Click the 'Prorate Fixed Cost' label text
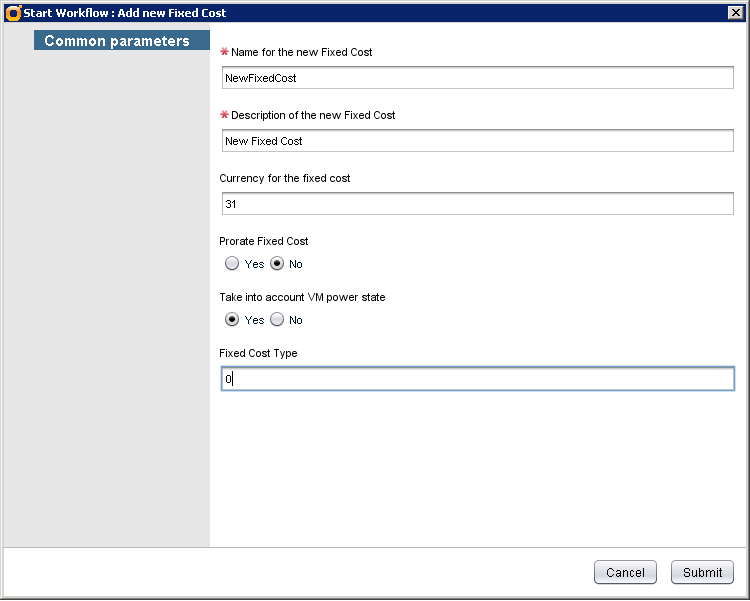 pyautogui.click(x=264, y=241)
